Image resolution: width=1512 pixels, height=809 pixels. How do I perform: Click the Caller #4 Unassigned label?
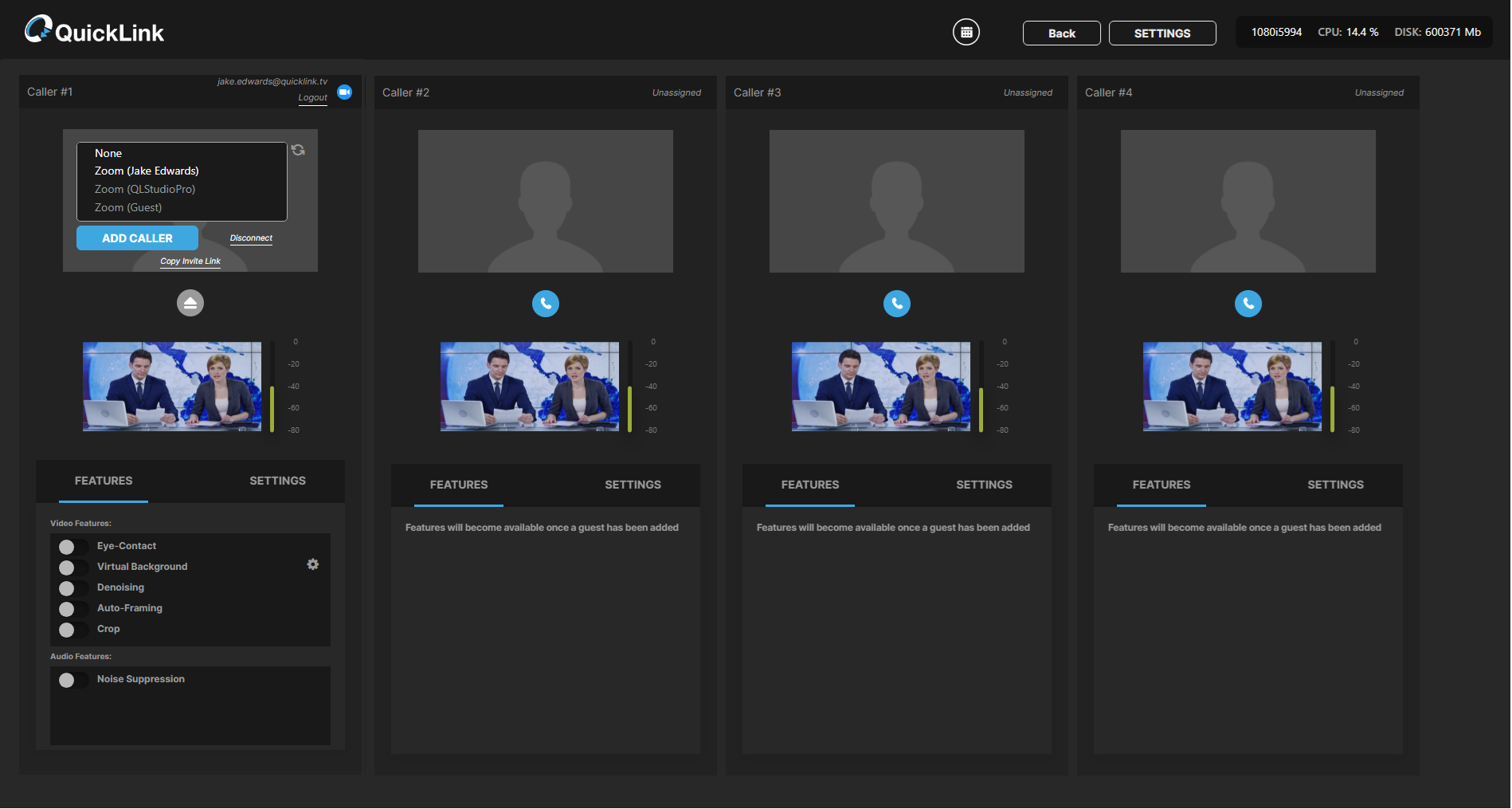[x=1379, y=92]
